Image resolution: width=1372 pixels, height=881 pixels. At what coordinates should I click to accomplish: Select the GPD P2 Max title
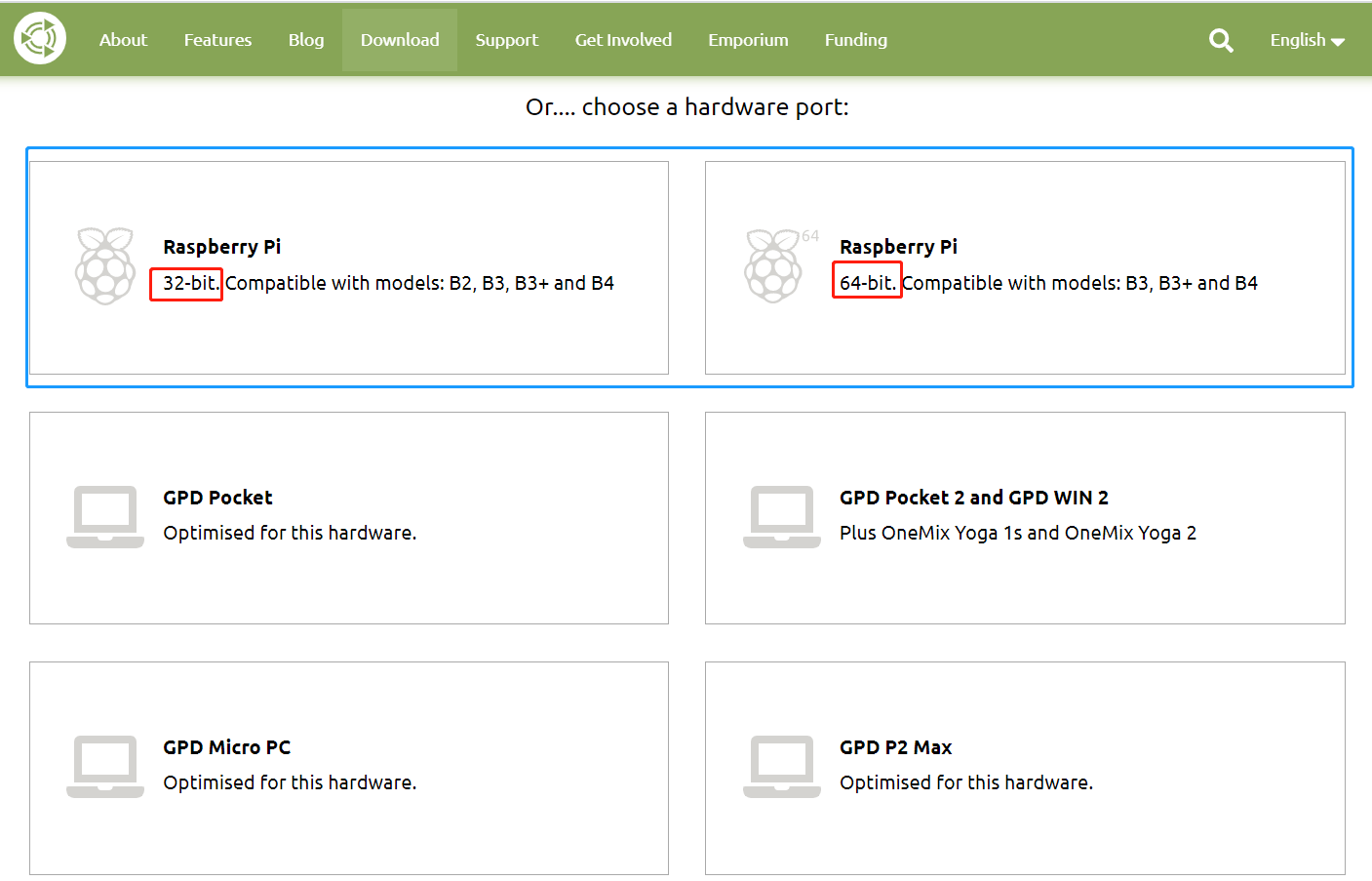coord(896,747)
